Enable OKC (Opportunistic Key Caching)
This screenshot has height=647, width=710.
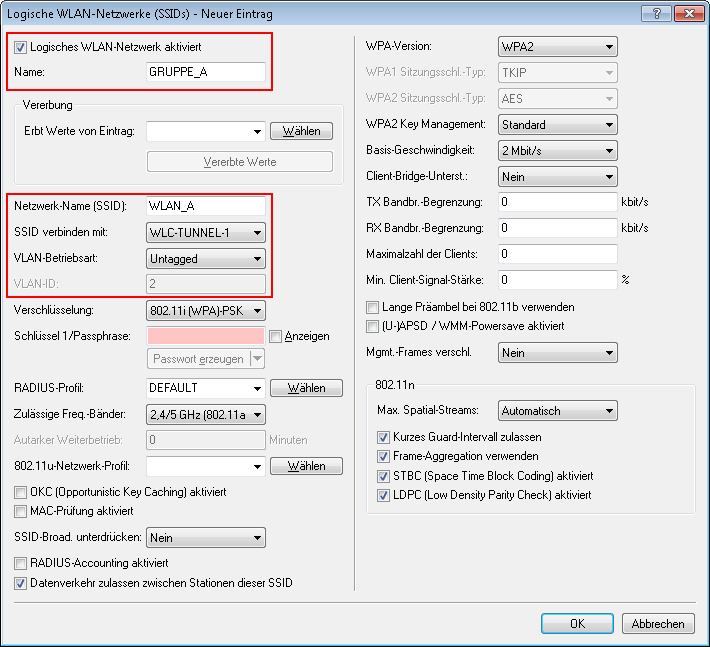coord(22,492)
